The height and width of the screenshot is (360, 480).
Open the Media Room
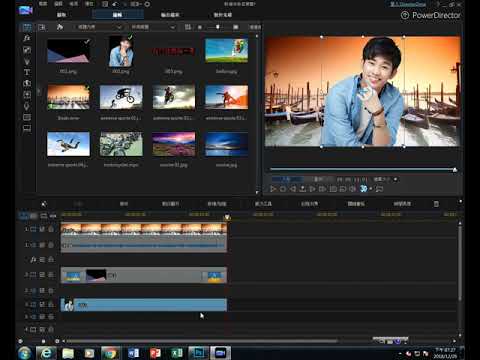pyautogui.click(x=27, y=27)
